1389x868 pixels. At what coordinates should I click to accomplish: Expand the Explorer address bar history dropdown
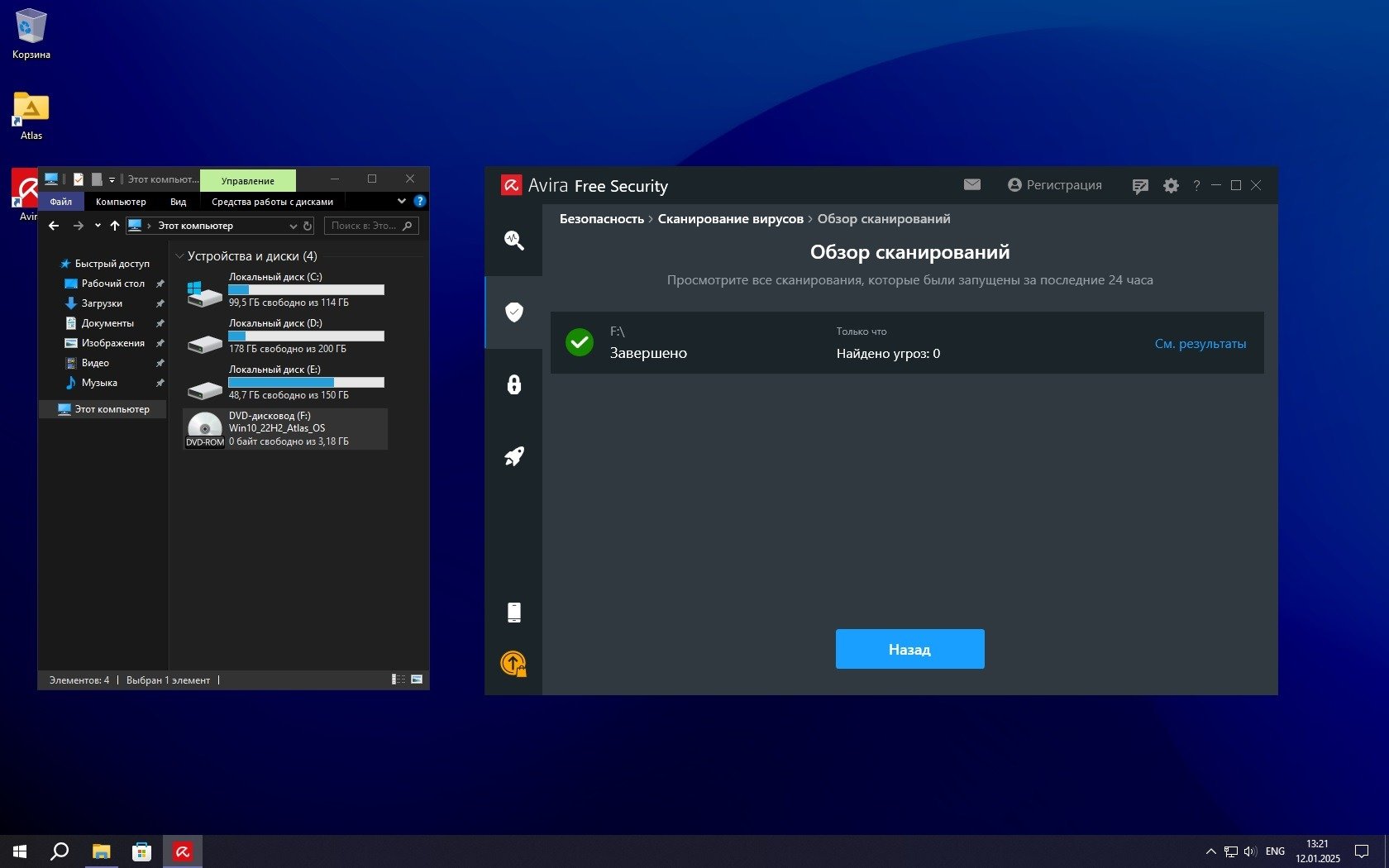click(293, 226)
